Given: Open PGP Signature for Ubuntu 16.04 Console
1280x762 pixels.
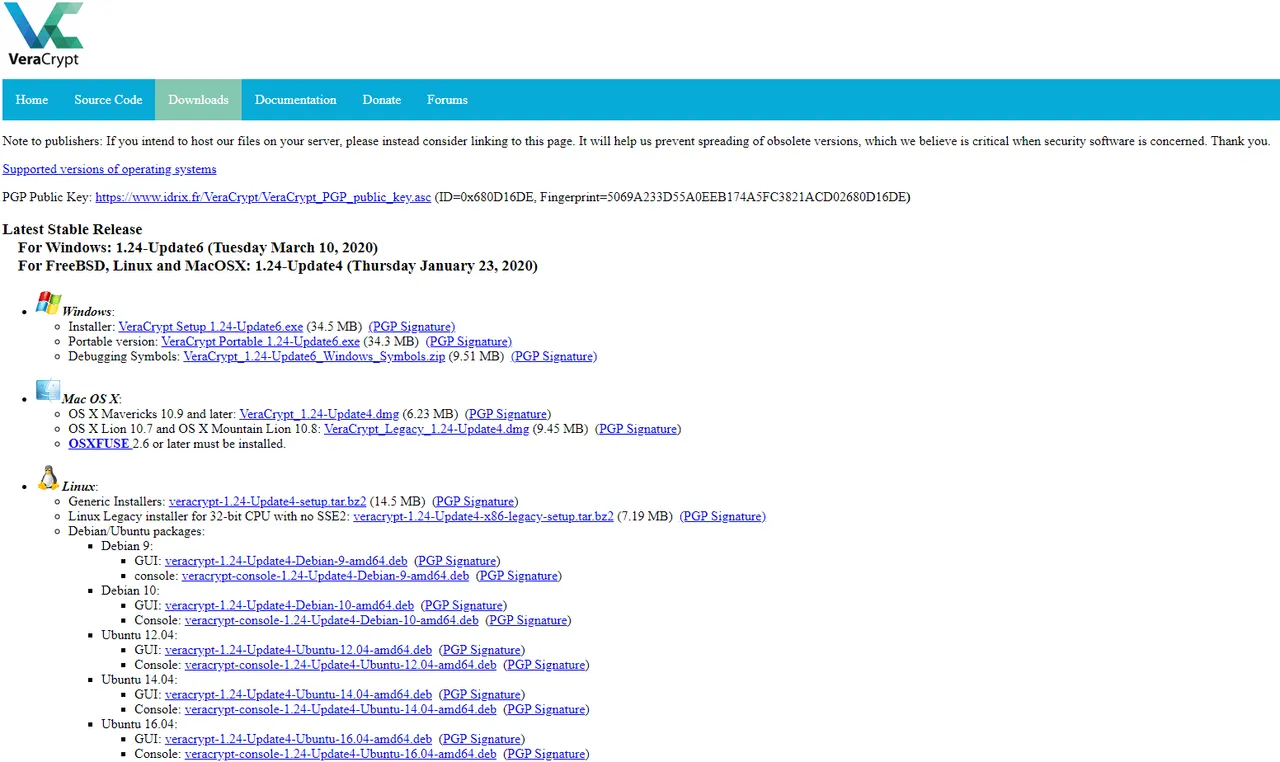Looking at the screenshot, I should pos(546,754).
